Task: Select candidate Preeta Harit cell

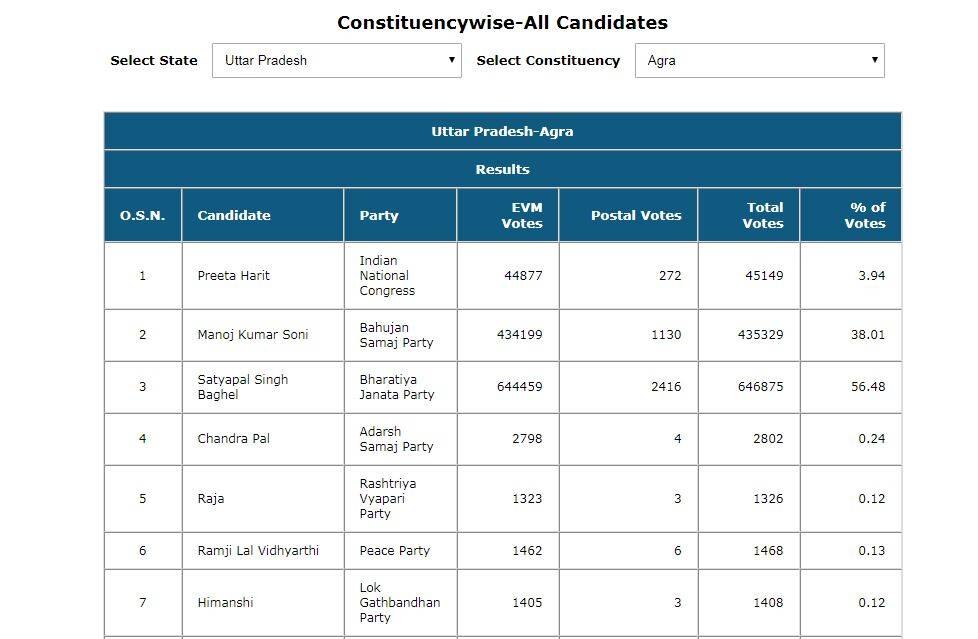Action: pyautogui.click(x=234, y=276)
